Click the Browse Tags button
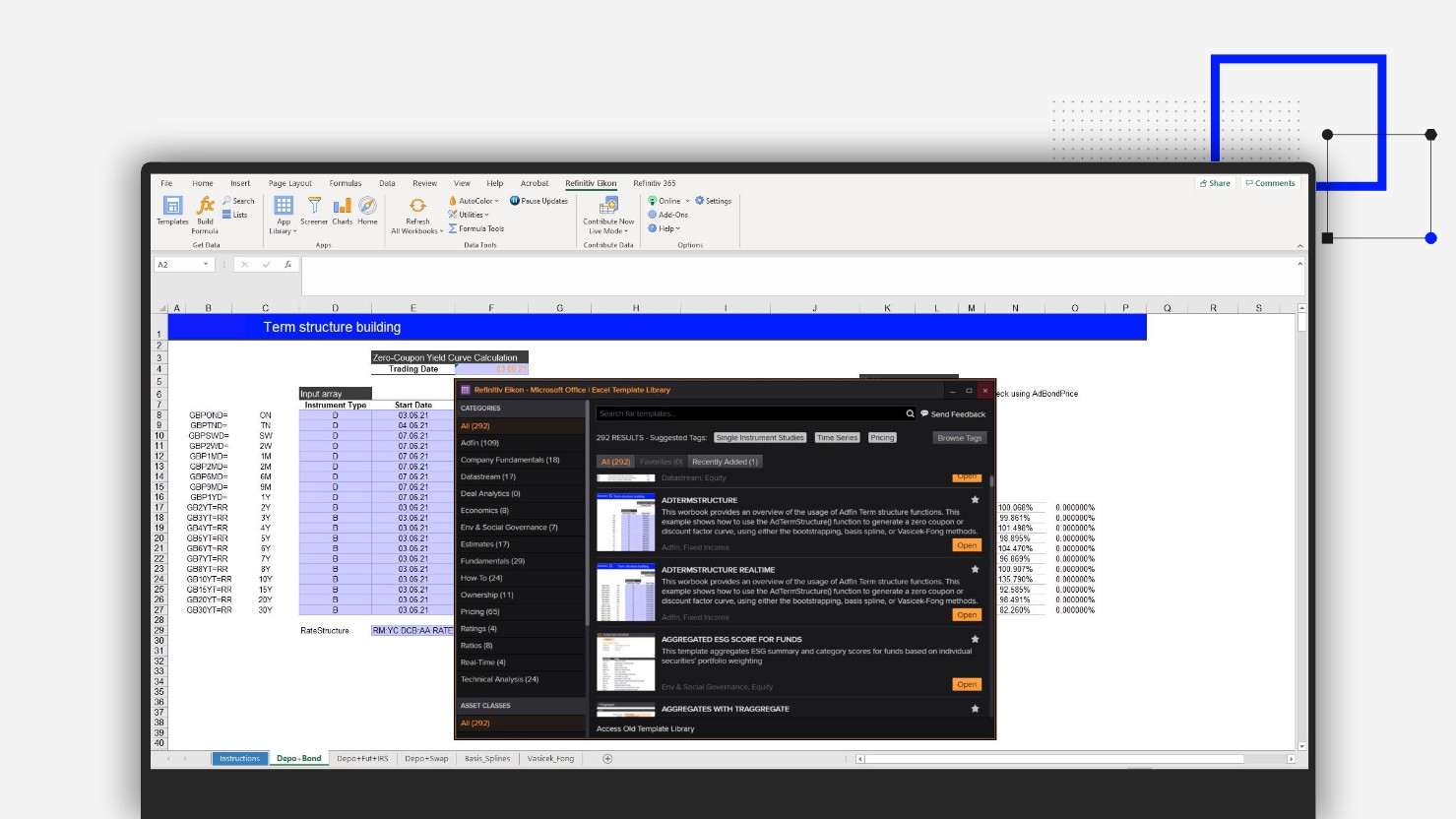The height and width of the screenshot is (819, 1456). tap(959, 438)
